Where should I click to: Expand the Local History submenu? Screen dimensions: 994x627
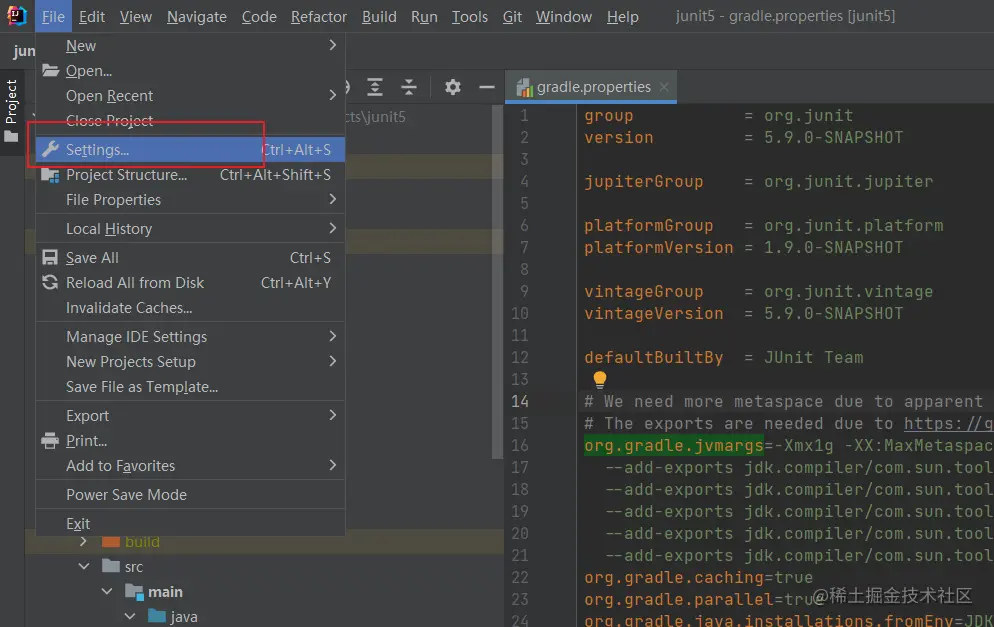(190, 229)
